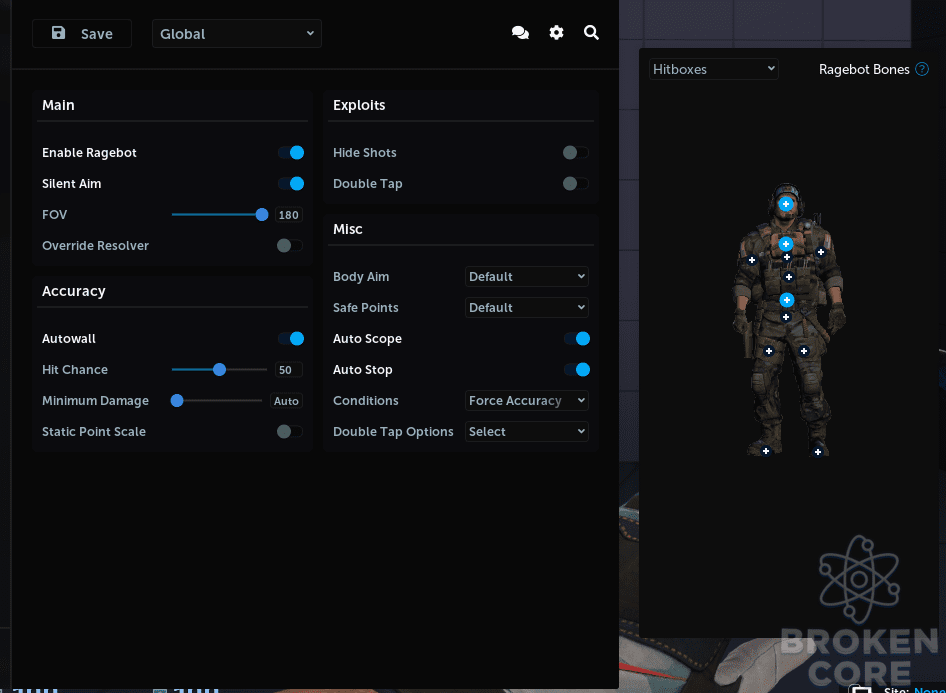
Task: Turn on Hide Shots
Action: [x=576, y=153]
